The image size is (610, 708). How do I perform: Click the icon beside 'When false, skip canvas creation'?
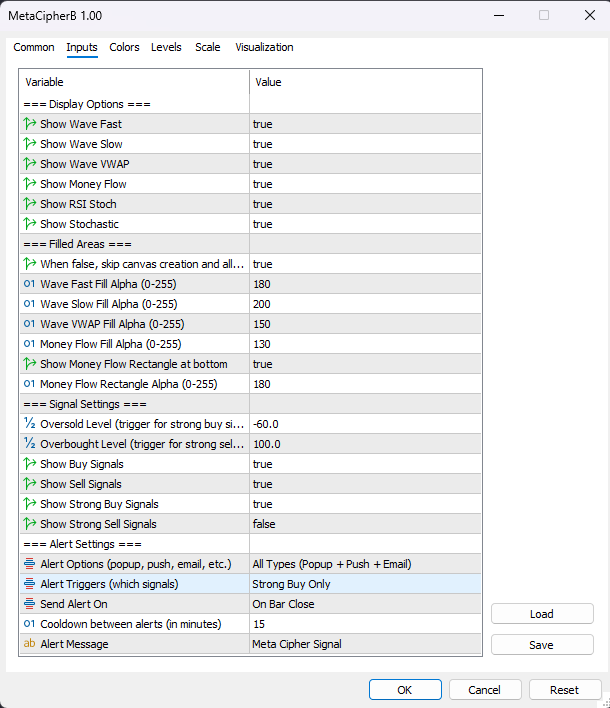pos(30,264)
